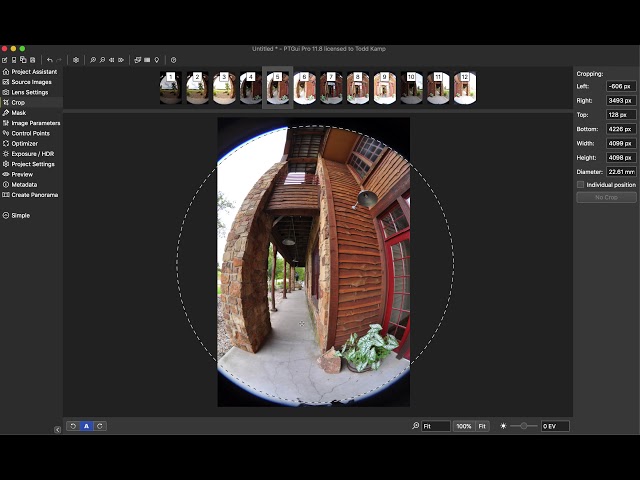This screenshot has height=480, width=640.
Task: Click the Top crop value field
Action: (621, 115)
